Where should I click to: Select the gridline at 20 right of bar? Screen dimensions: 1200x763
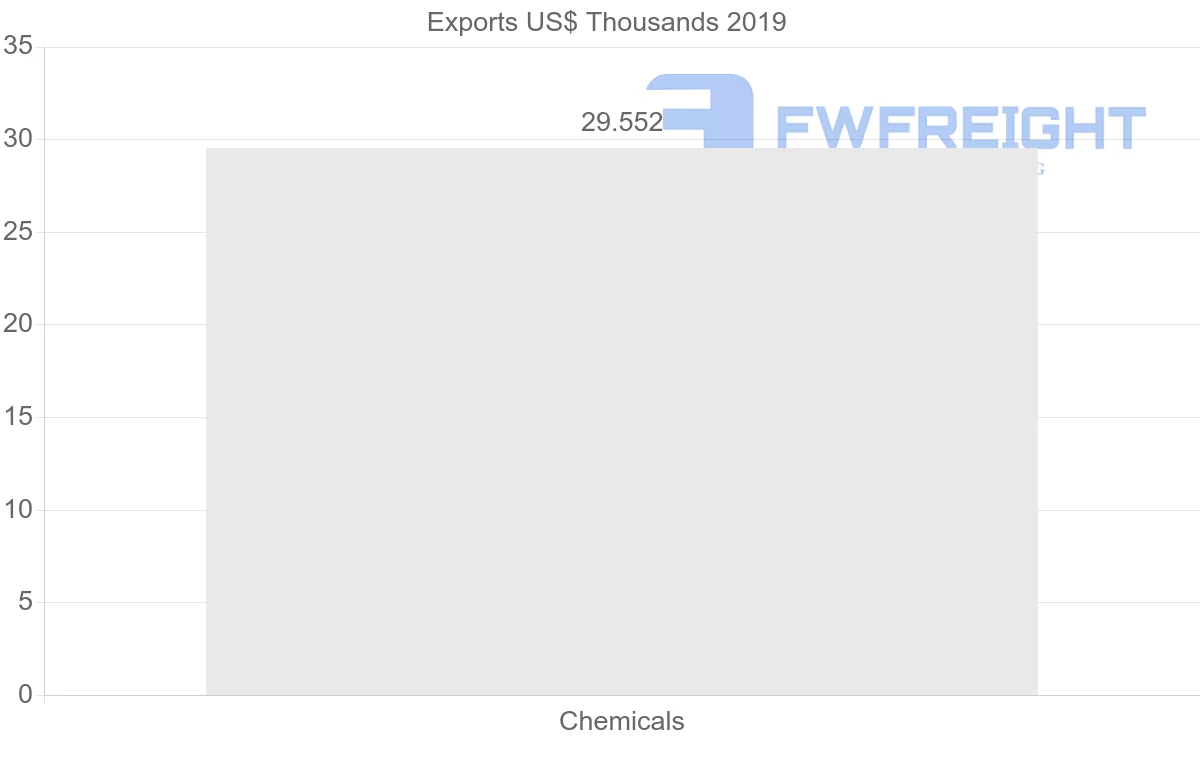[x=1118, y=324]
